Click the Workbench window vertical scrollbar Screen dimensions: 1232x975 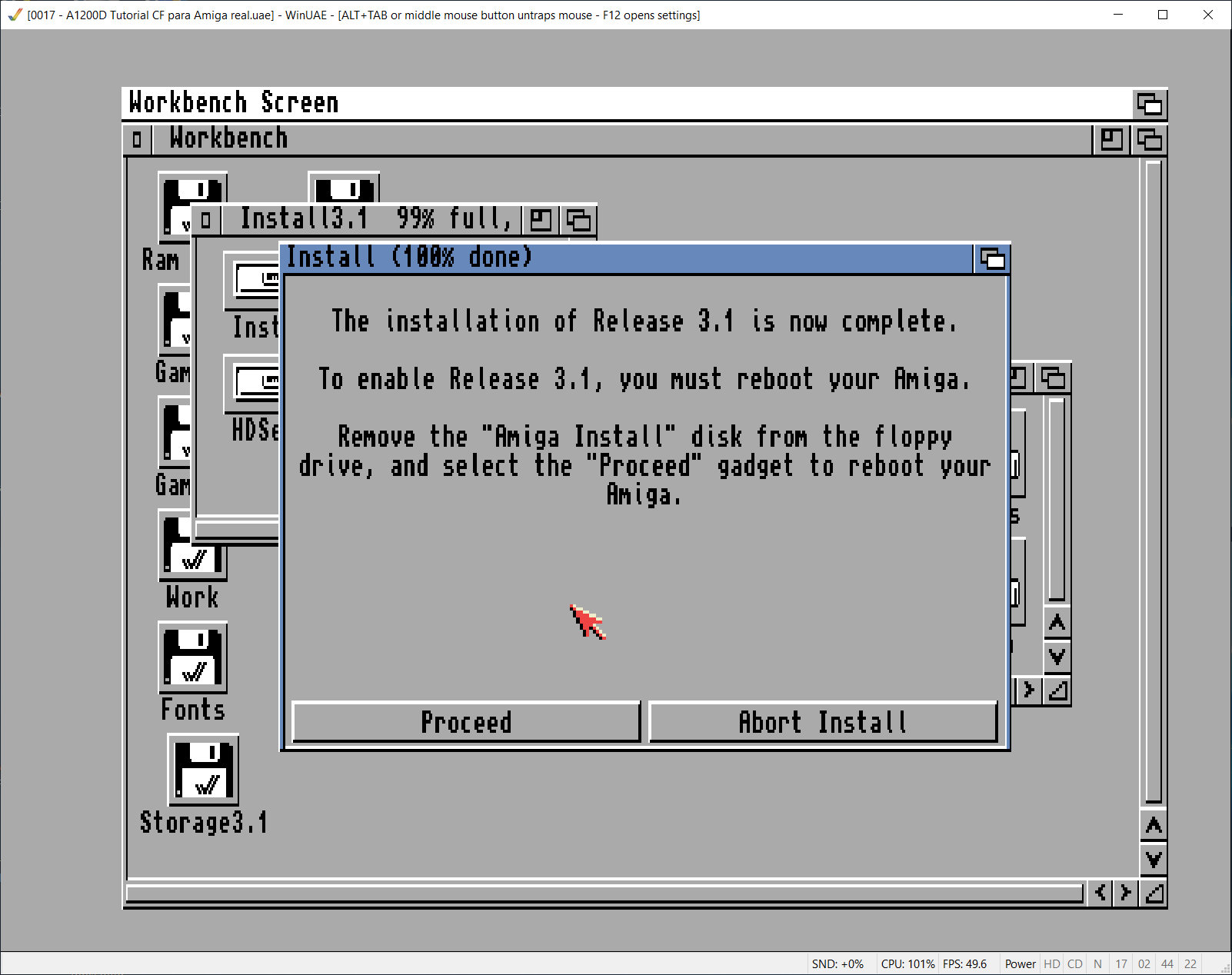pyautogui.click(x=1154, y=482)
